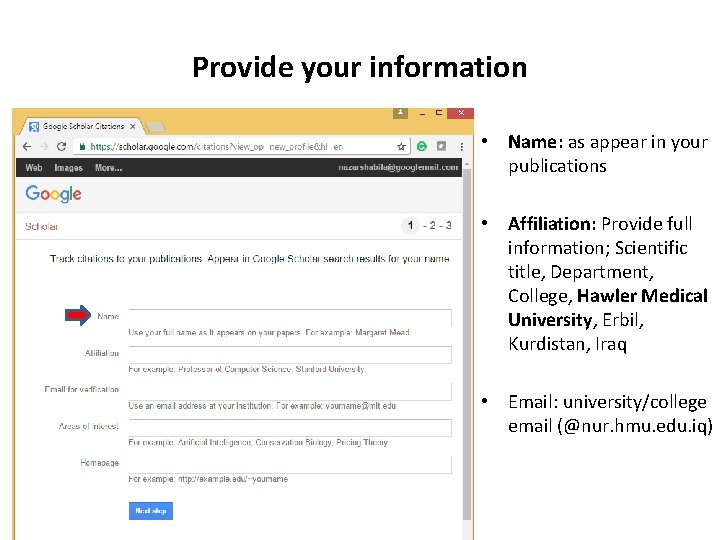Click the Chrome user profile icon

tap(400, 113)
